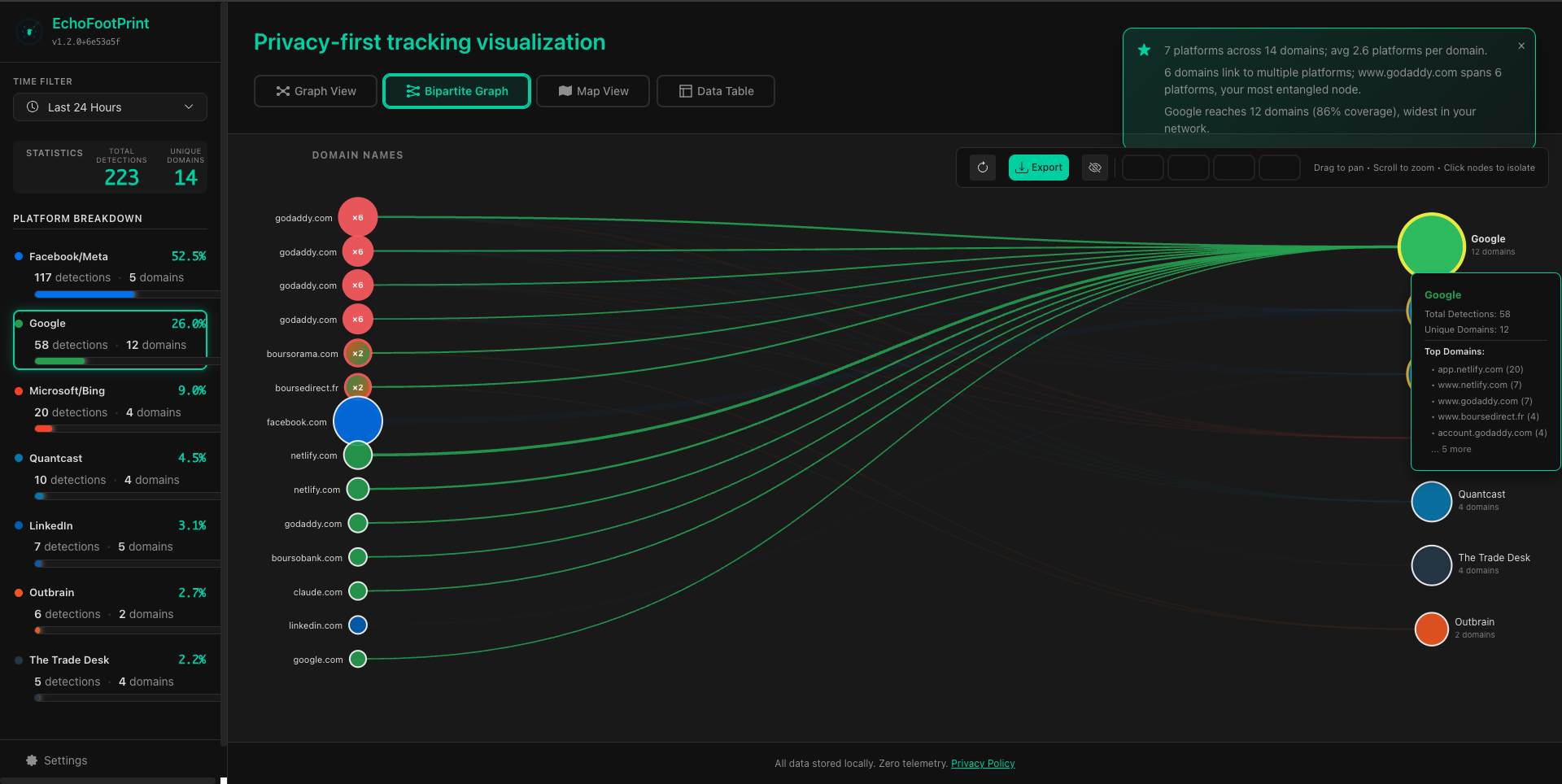Click the grid icon on the Data Table button
Screen dimensions: 1562x784
coord(685,91)
